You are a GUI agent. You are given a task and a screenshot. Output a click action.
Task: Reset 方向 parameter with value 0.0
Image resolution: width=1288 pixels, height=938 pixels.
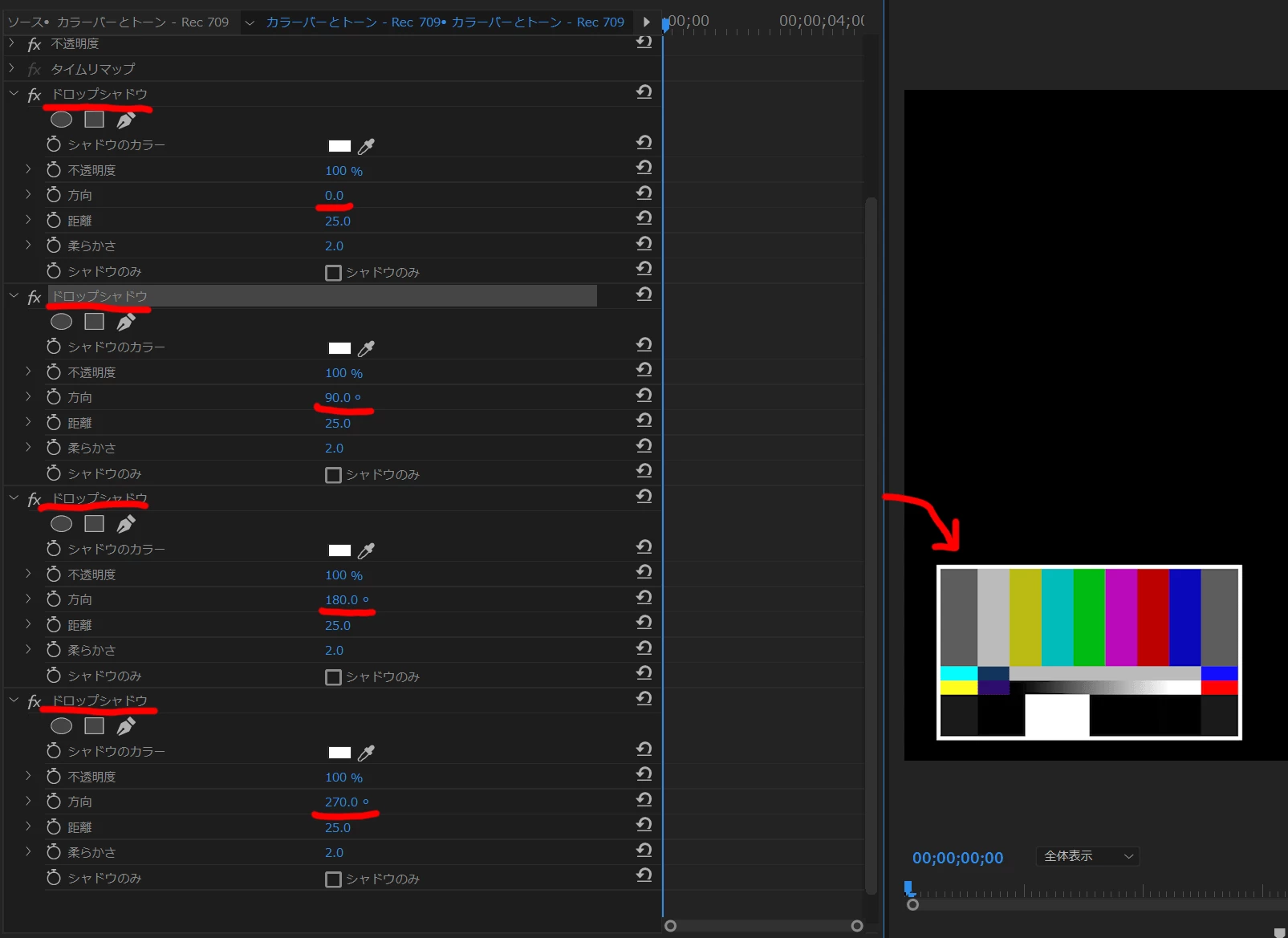click(644, 193)
